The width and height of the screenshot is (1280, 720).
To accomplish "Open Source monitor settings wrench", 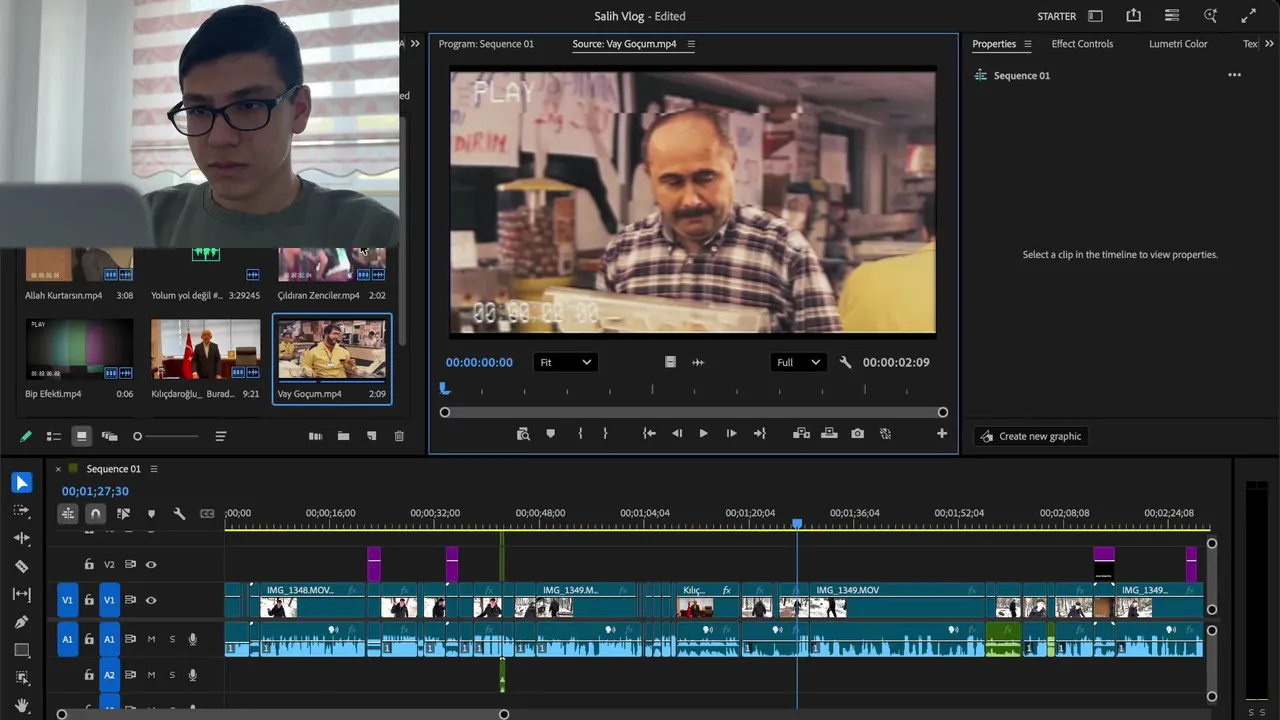I will click(845, 362).
